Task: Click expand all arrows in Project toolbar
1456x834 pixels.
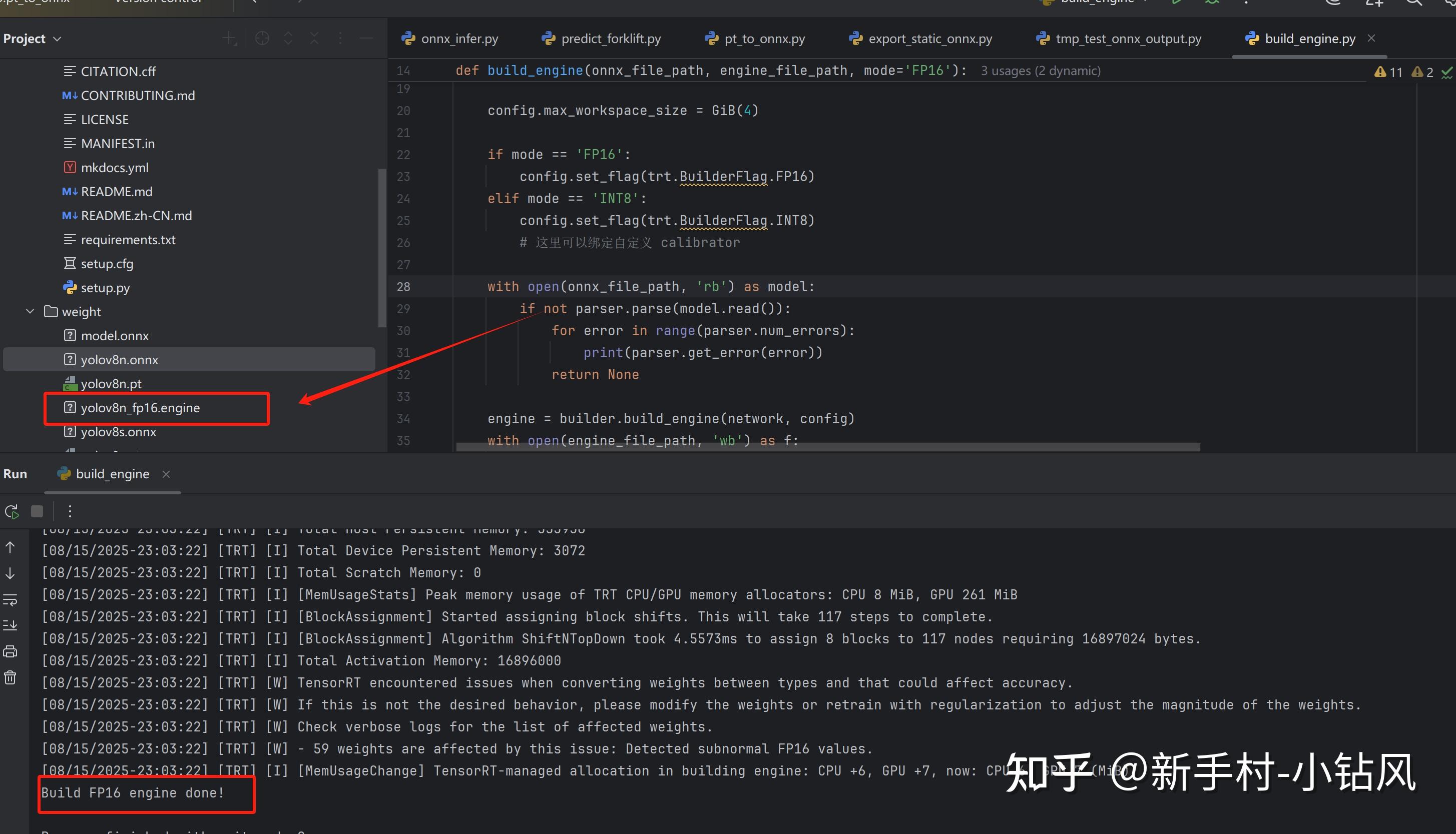Action: (288, 39)
